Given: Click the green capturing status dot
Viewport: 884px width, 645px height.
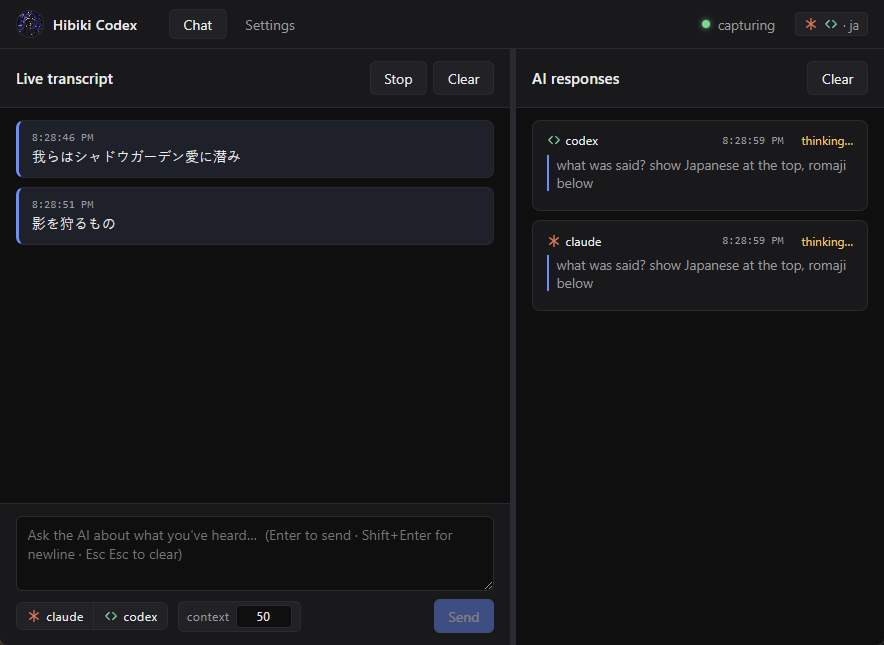Looking at the screenshot, I should tap(705, 24).
